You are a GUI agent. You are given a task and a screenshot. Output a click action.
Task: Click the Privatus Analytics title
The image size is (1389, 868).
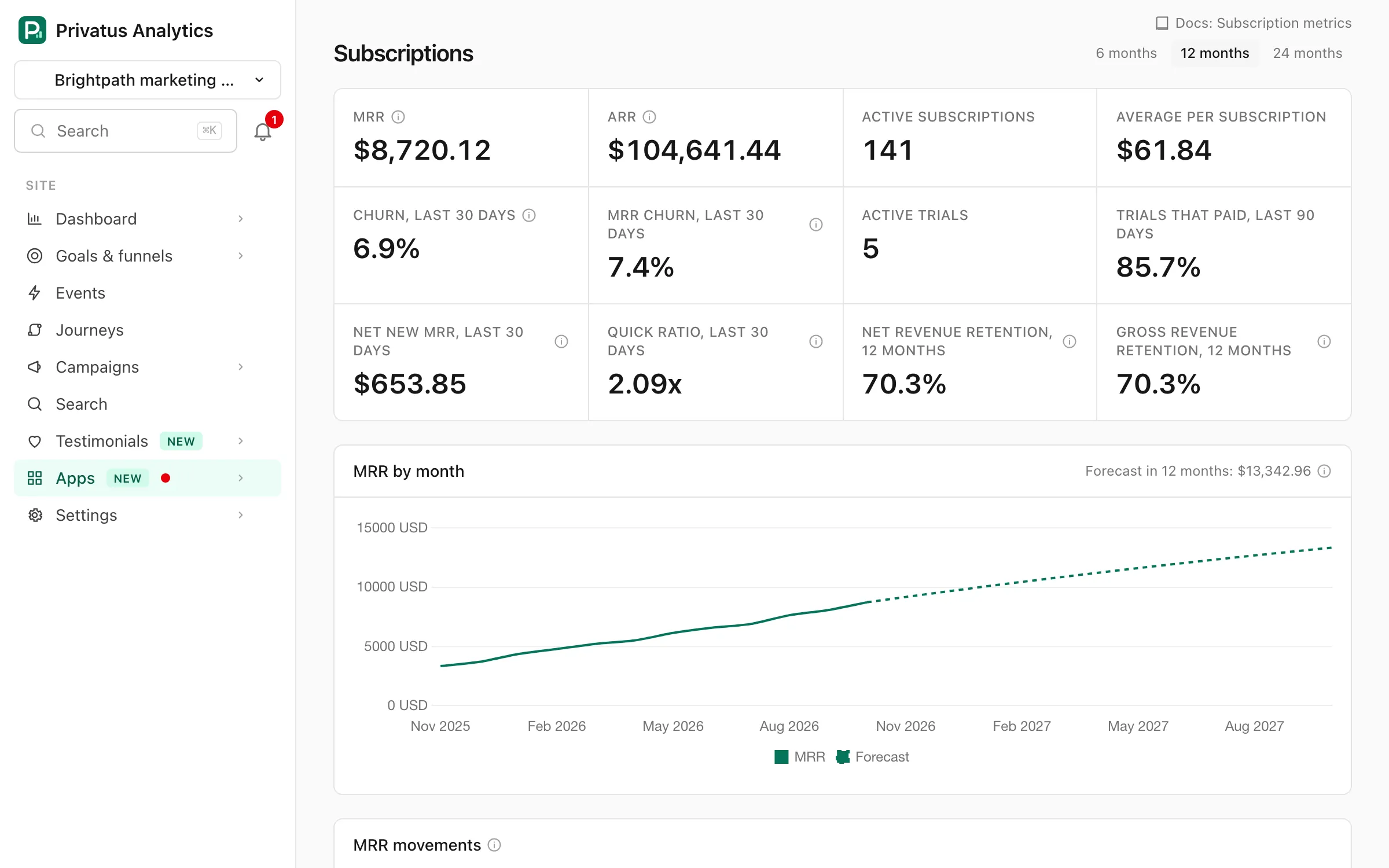point(134,30)
